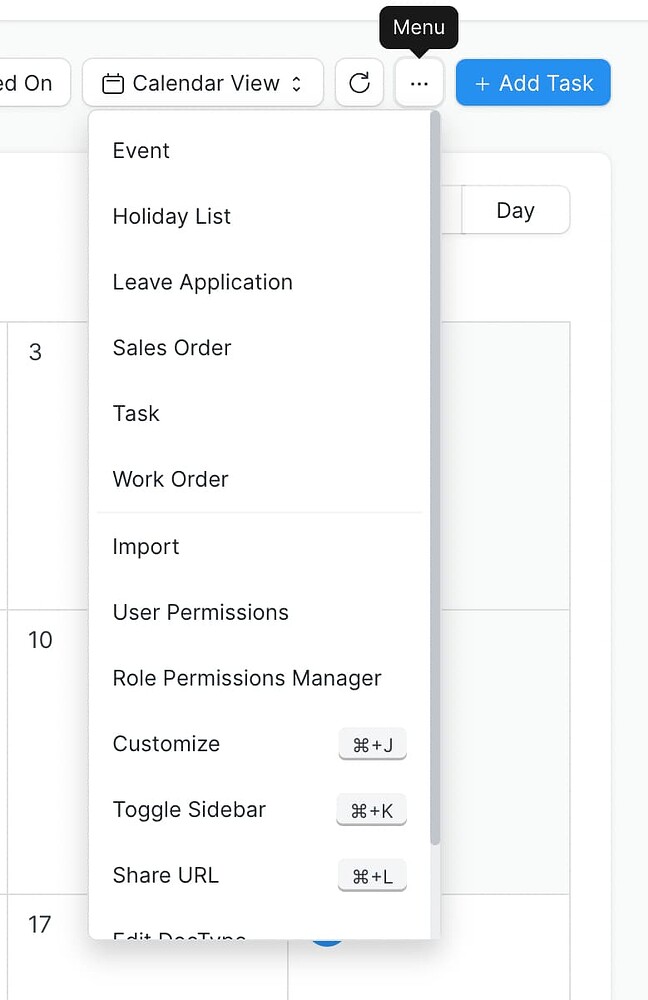The width and height of the screenshot is (648, 1000).
Task: Choose Holiday List in the menu
Action: pyautogui.click(x=171, y=216)
